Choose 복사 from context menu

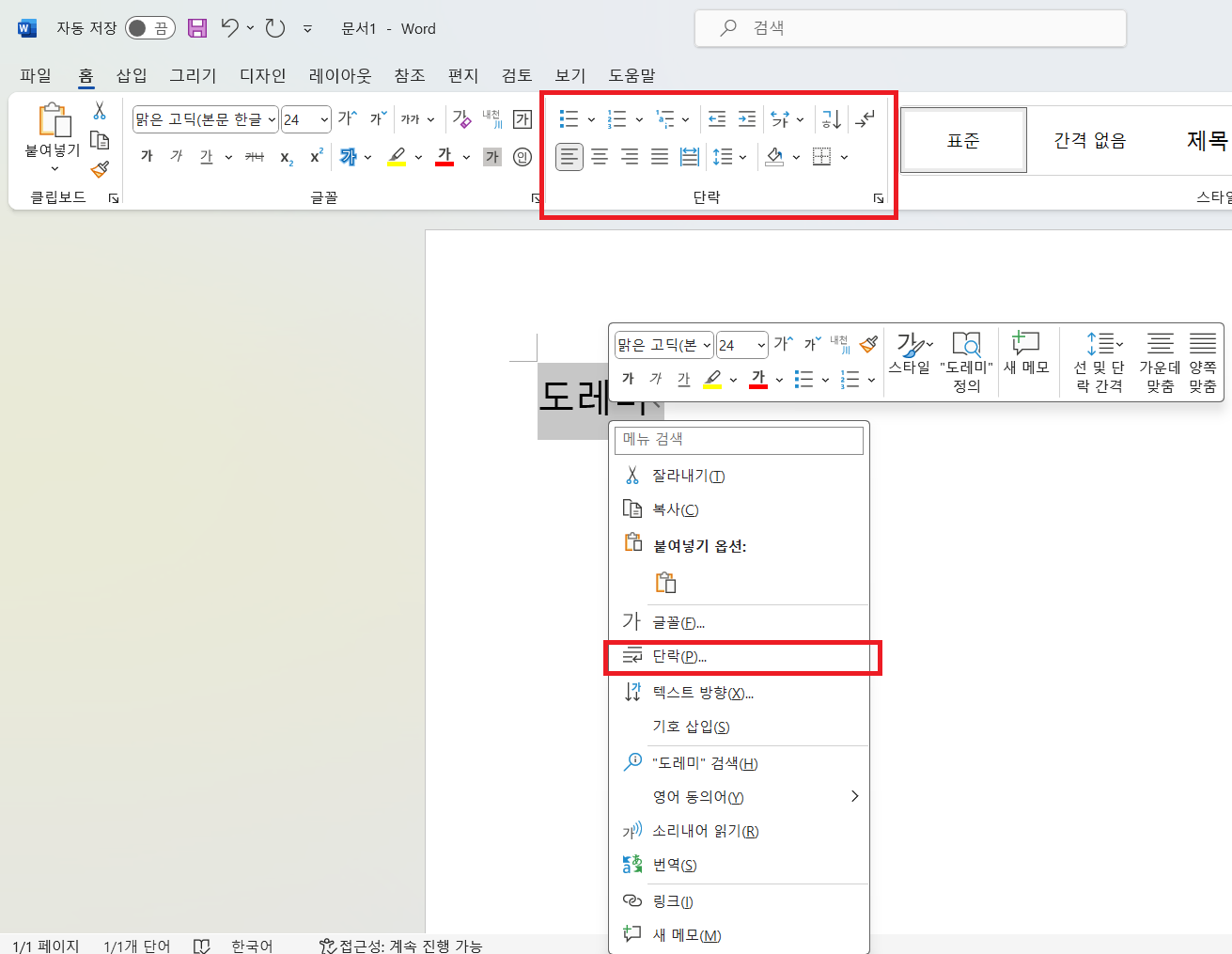(x=739, y=509)
